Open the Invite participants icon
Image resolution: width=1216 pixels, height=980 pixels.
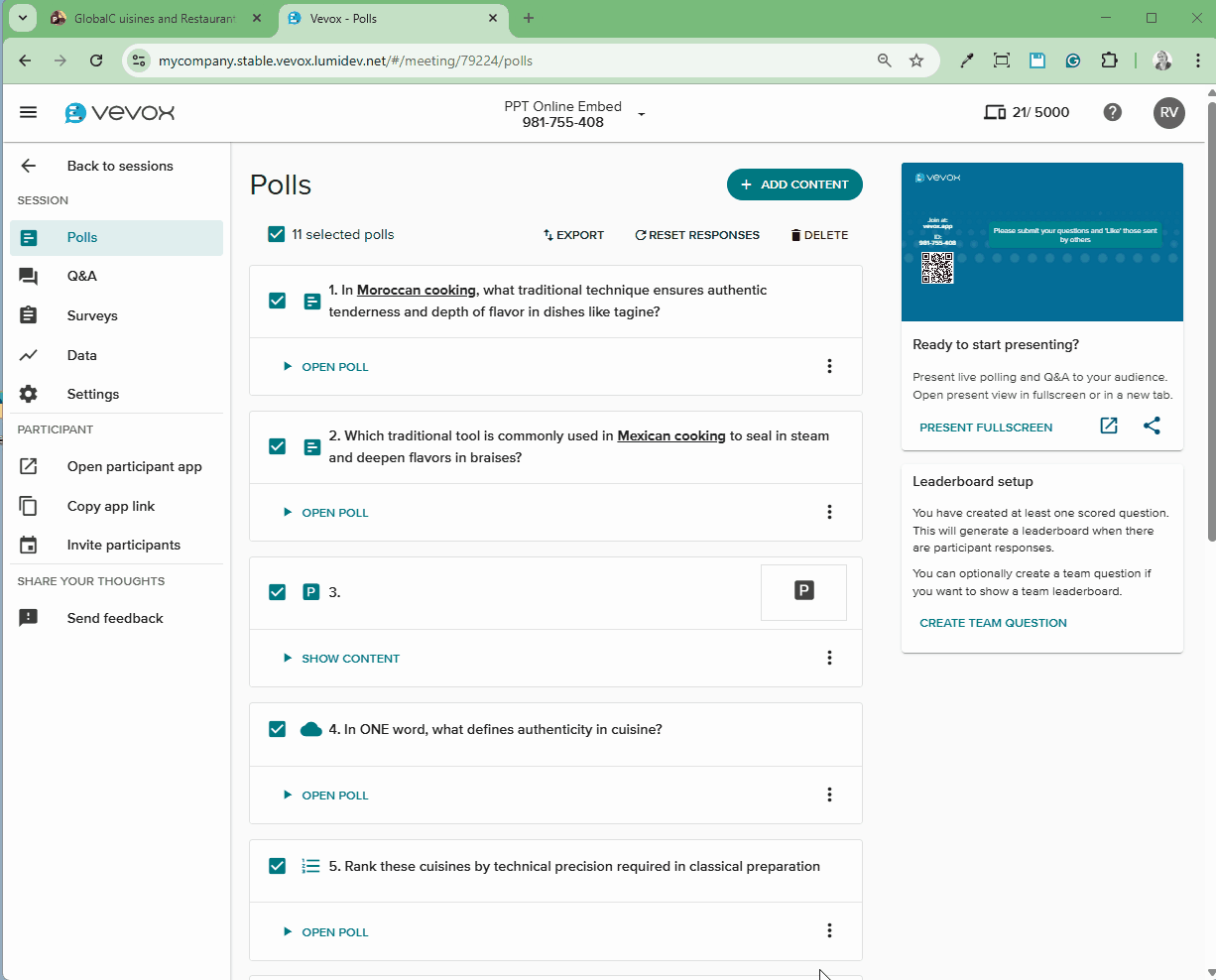tap(29, 545)
